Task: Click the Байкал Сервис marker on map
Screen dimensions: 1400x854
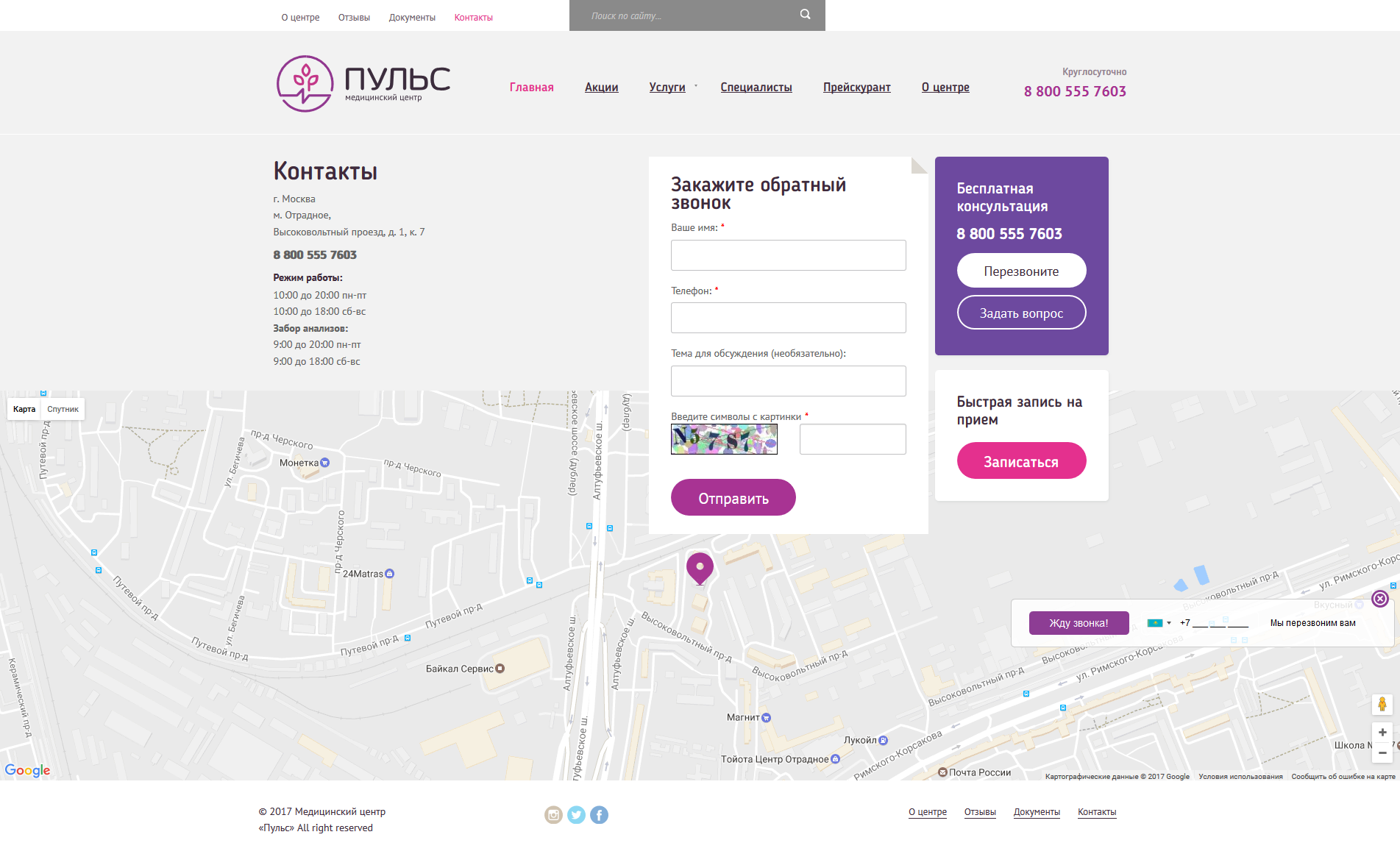Action: (x=500, y=669)
